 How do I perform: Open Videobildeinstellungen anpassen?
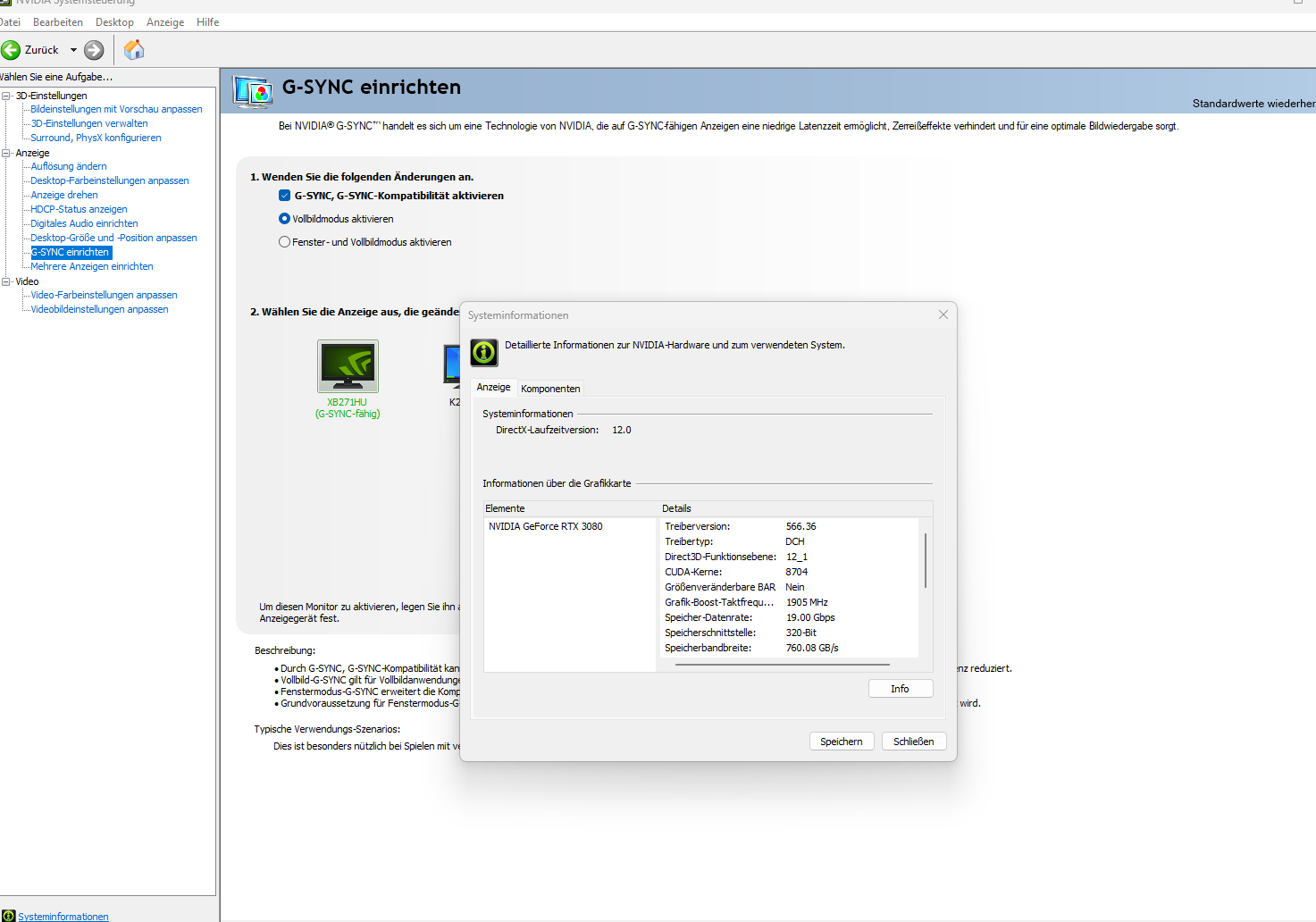99,309
